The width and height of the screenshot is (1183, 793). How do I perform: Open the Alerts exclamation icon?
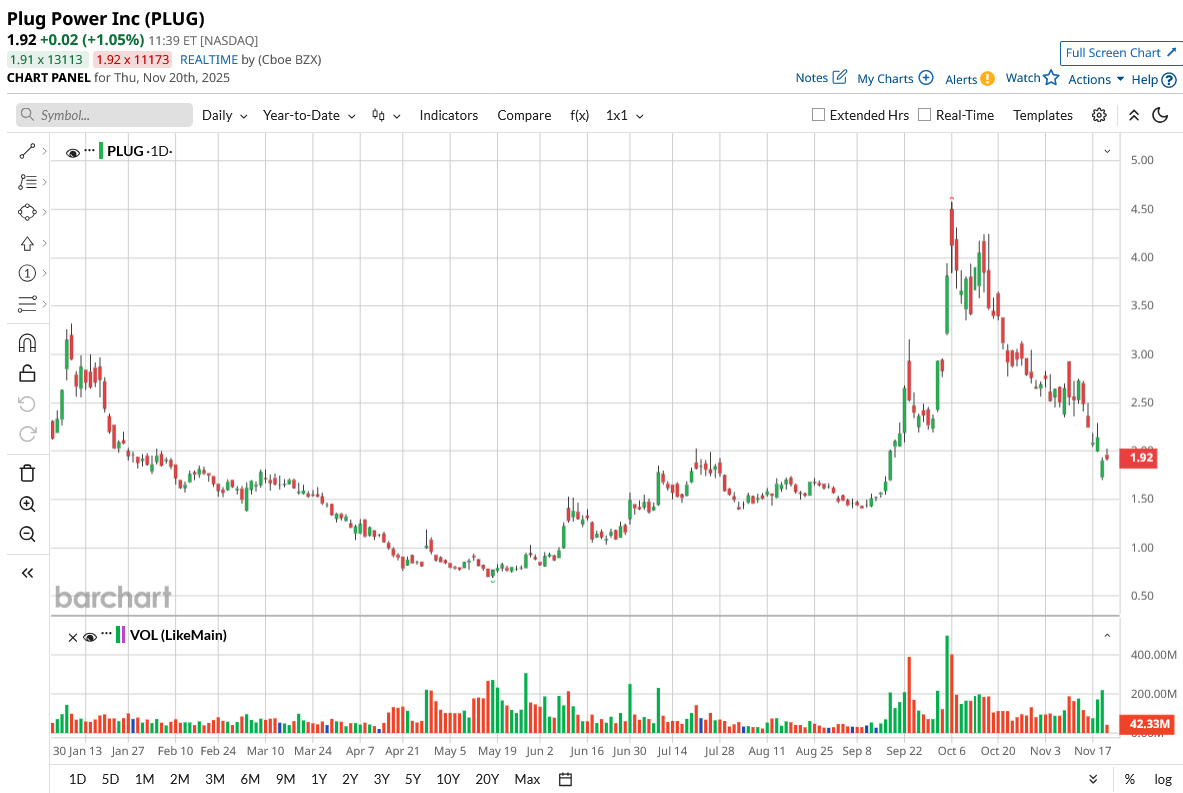988,78
